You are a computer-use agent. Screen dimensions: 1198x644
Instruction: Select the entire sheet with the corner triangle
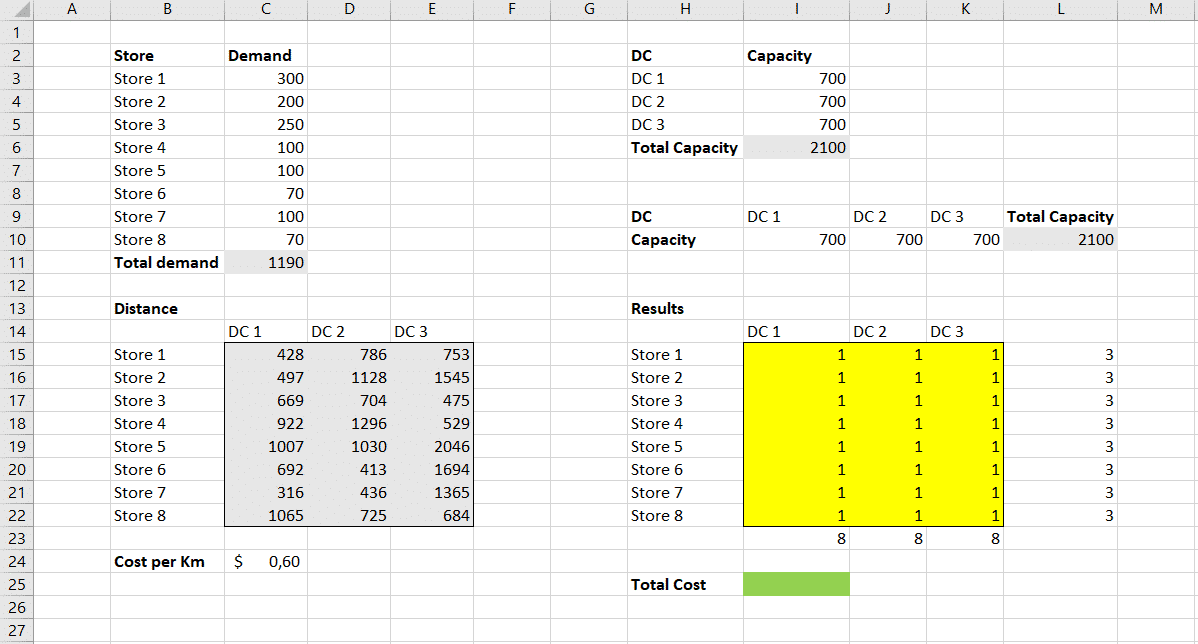(17, 10)
